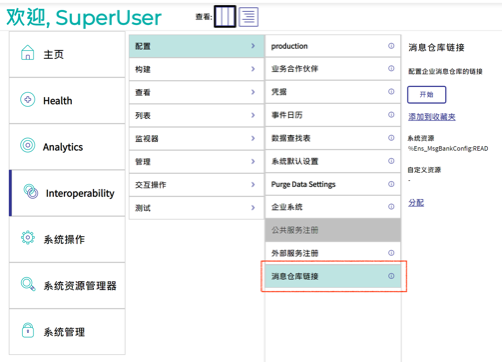This screenshot has width=502, height=362.
Task: Show info icon for 事件日历
Action: point(391,115)
